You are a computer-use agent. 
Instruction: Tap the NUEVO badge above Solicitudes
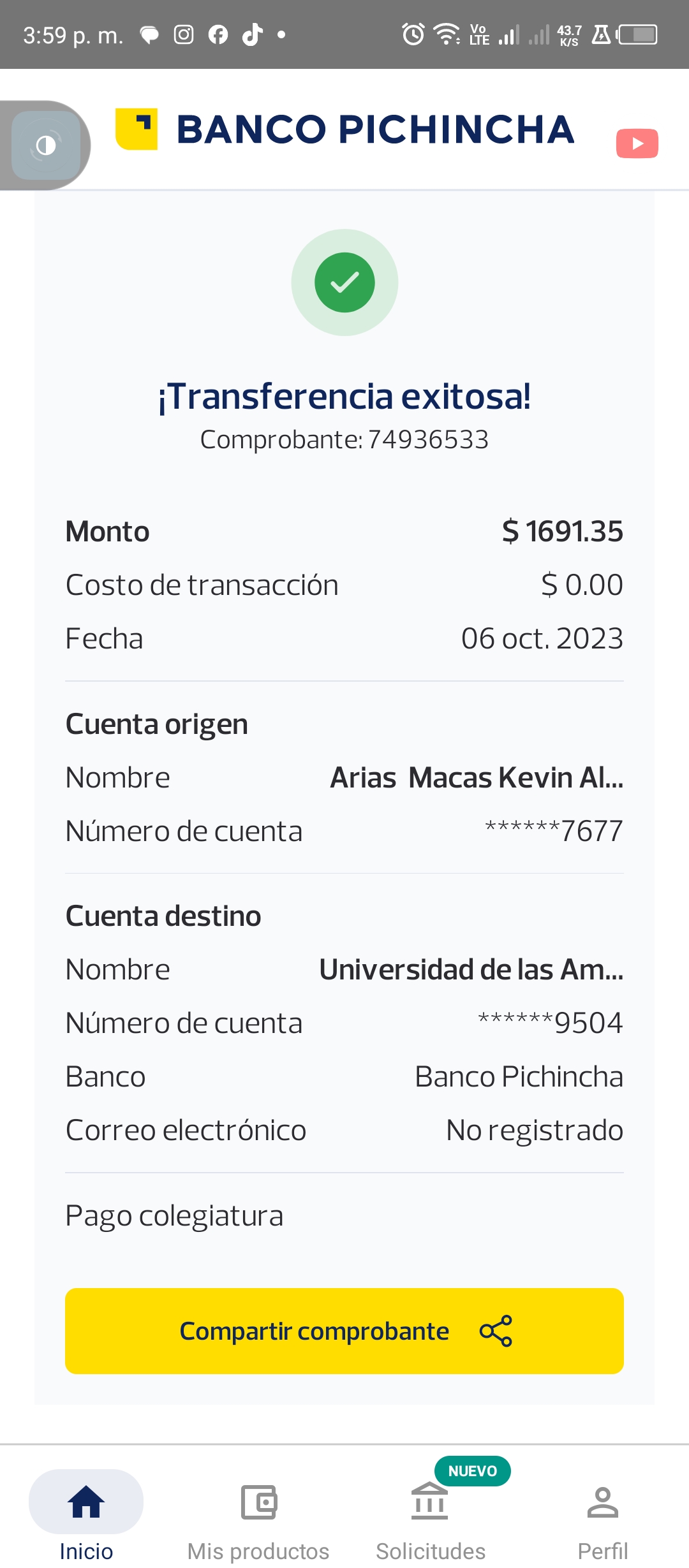coord(472,1471)
